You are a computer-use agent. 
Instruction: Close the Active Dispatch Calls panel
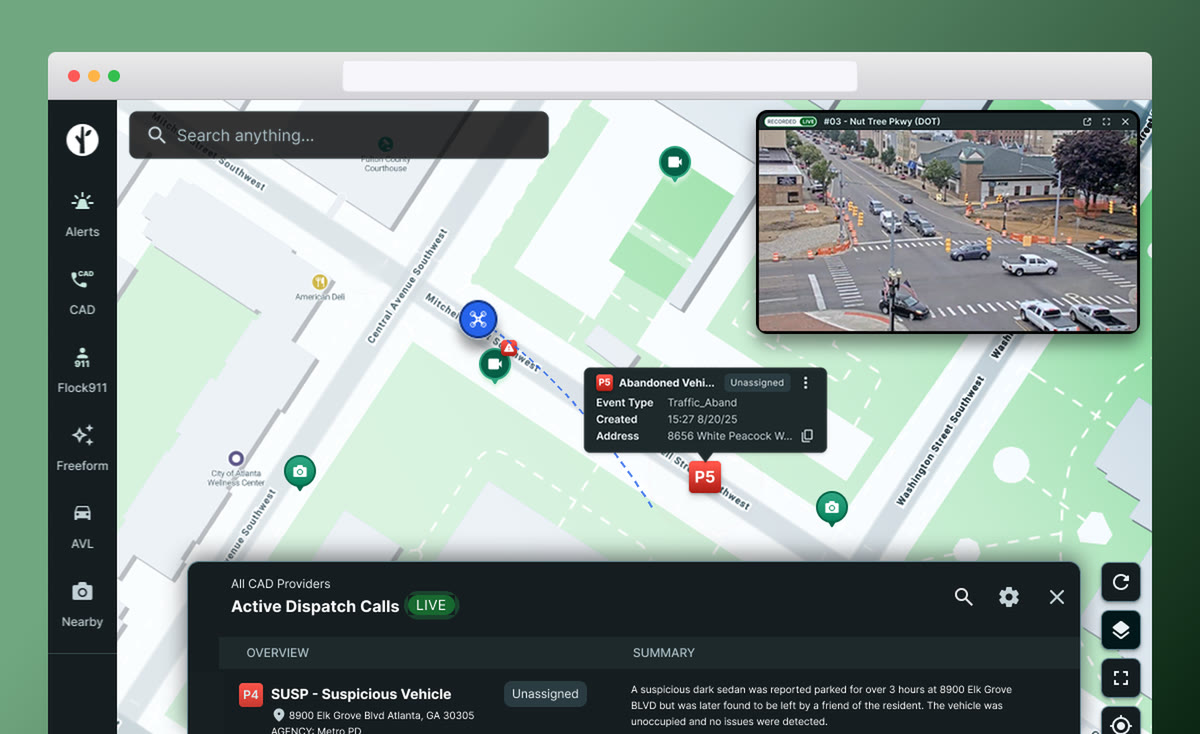click(1056, 597)
